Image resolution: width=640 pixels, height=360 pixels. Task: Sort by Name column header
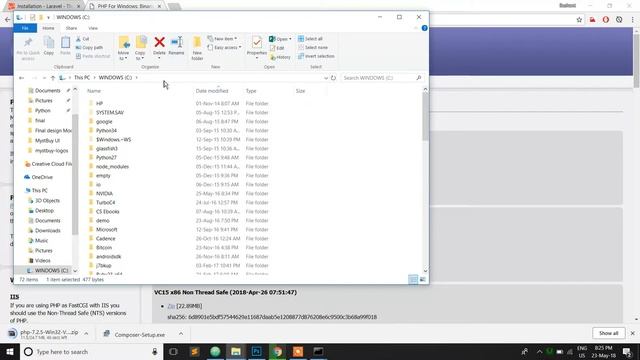(x=94, y=91)
